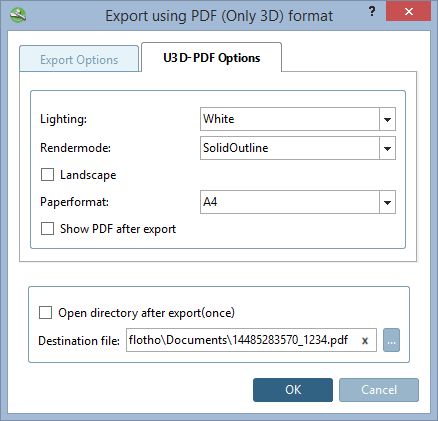
Task: Clear destination file with the x icon
Action: pos(365,341)
